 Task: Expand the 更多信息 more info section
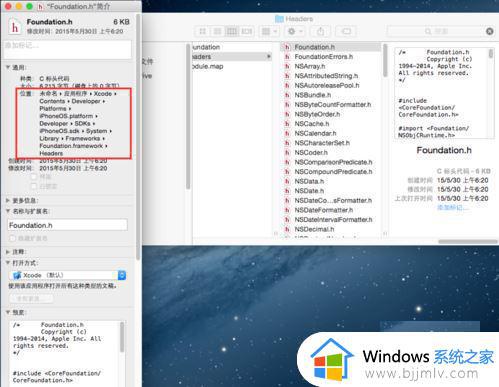8,200
